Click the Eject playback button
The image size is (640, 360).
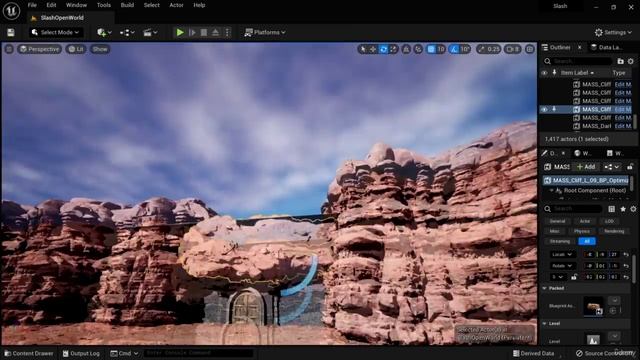(216, 32)
